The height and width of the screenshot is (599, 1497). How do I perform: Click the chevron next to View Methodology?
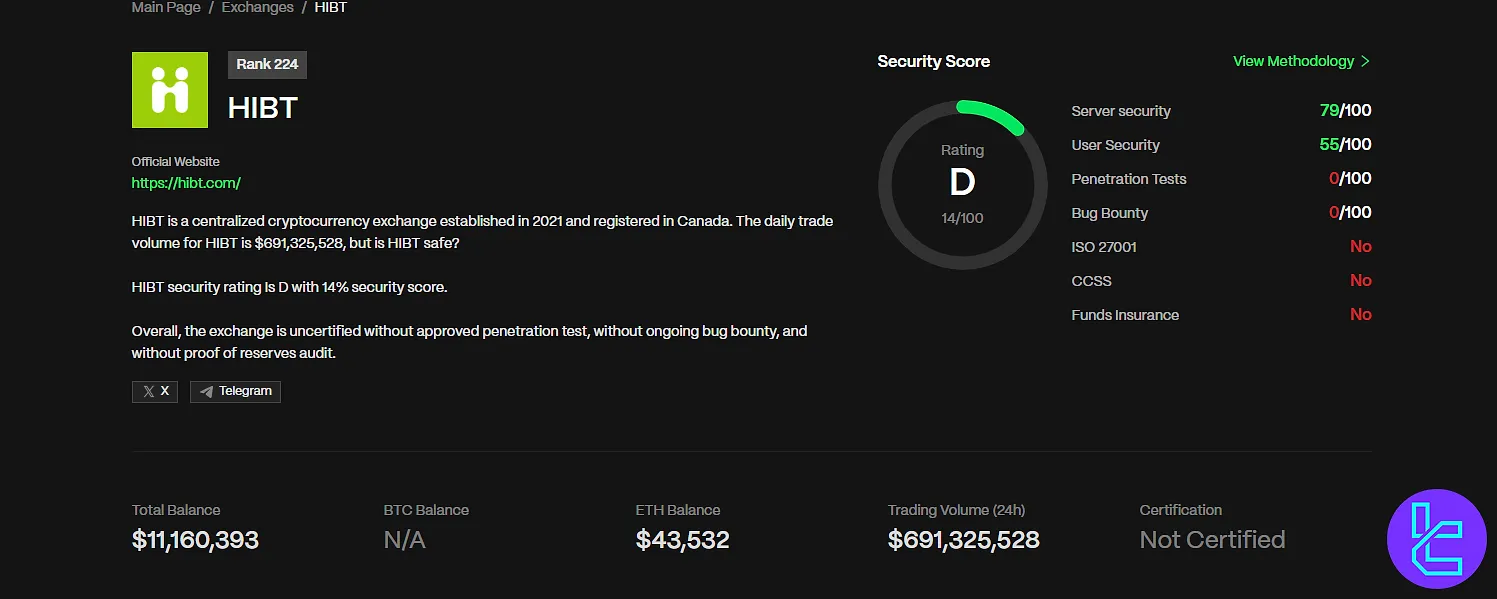(1365, 61)
